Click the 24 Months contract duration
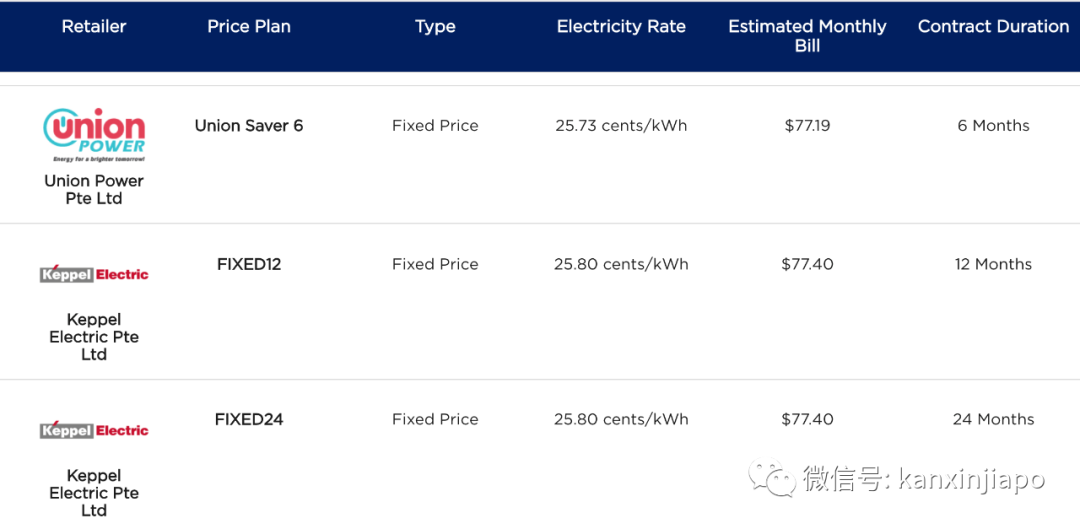Screen dimensions: 1080x529 click(x=993, y=420)
